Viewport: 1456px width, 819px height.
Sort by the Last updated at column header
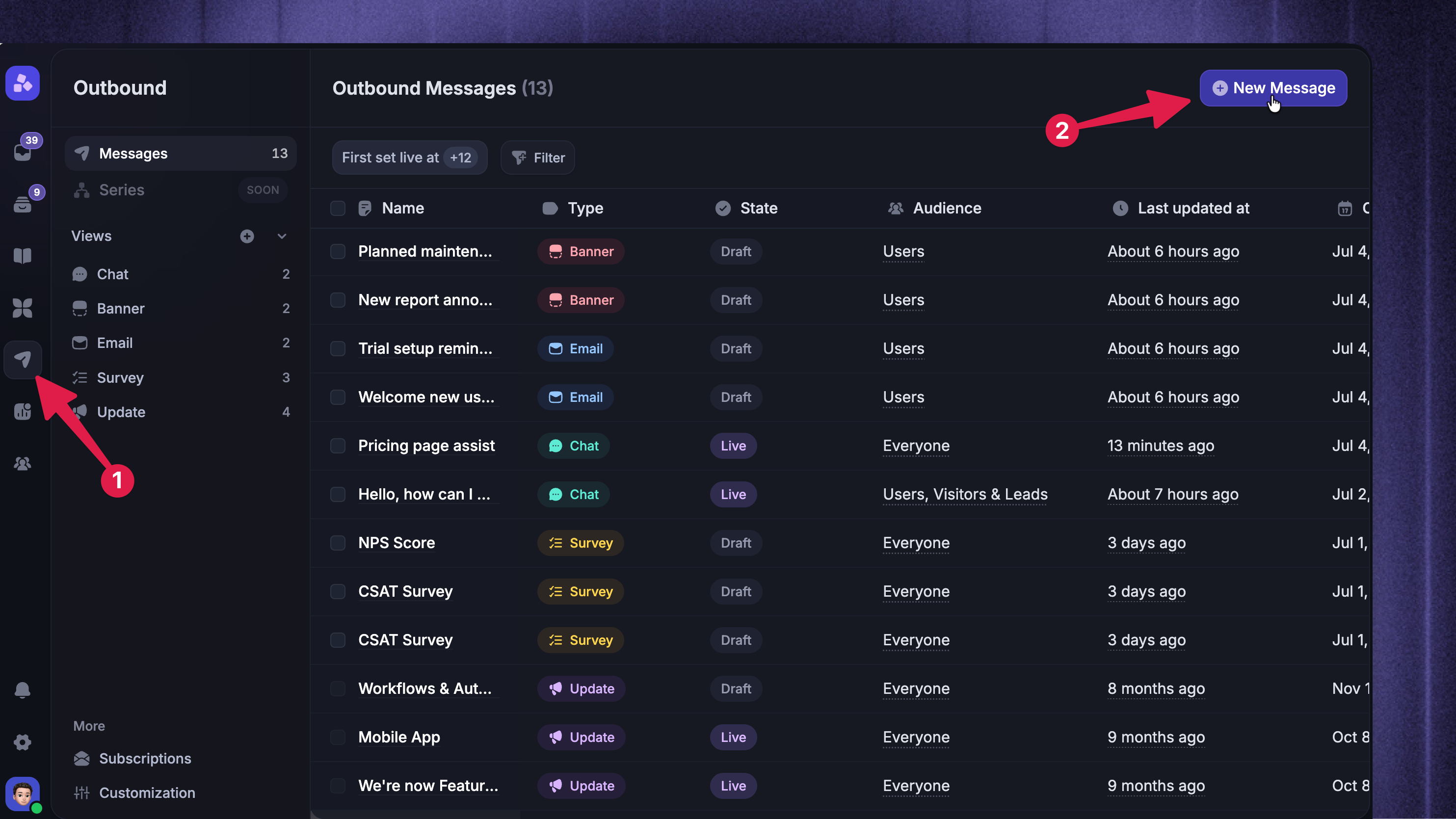(1181, 209)
